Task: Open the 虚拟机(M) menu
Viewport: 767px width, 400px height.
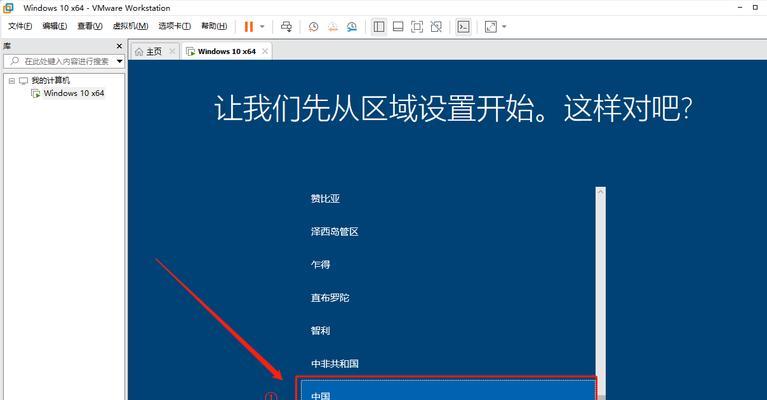Action: 131,26
